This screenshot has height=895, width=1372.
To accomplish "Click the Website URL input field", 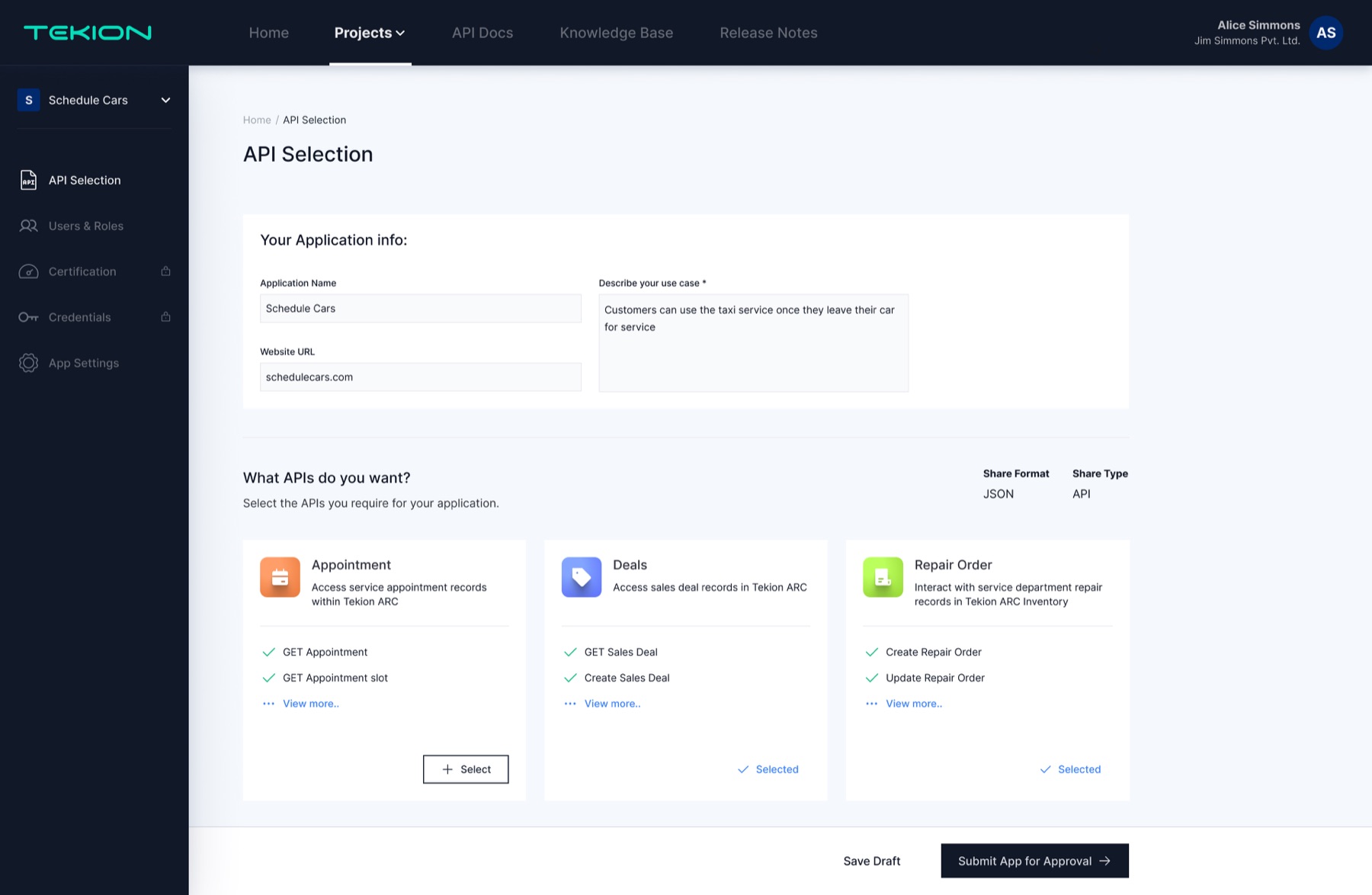I will coord(421,377).
